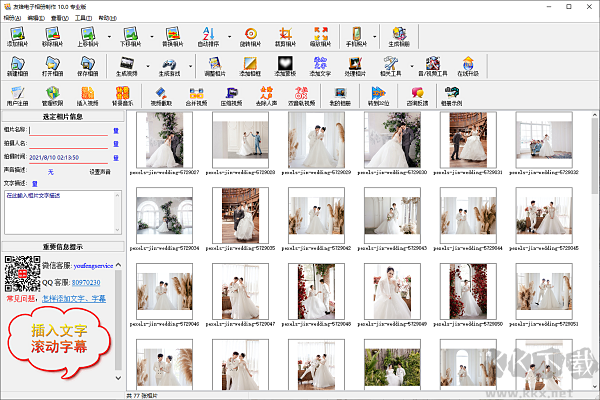The height and width of the screenshot is (400, 600).
Task: Open the 工具(T) menu
Action: (84, 18)
